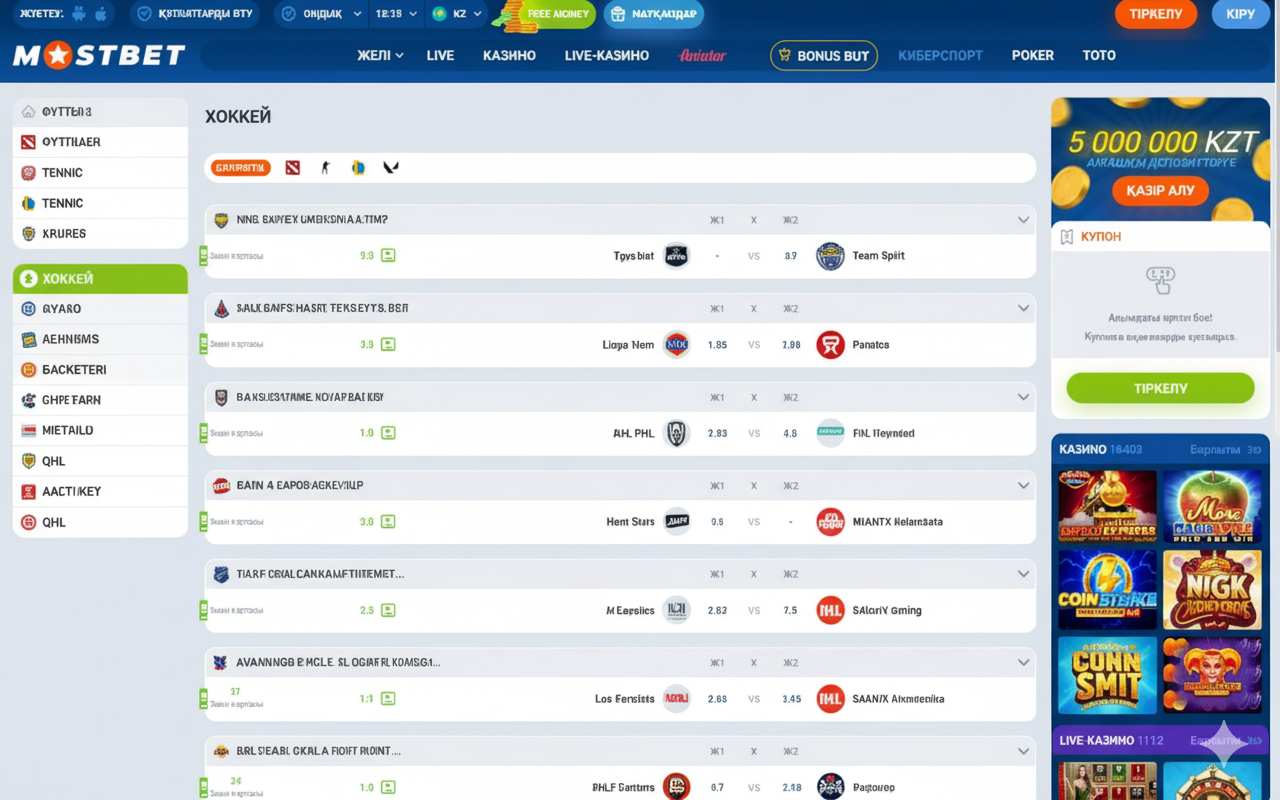Collapse the NNB league section chevron

[x=1023, y=220]
